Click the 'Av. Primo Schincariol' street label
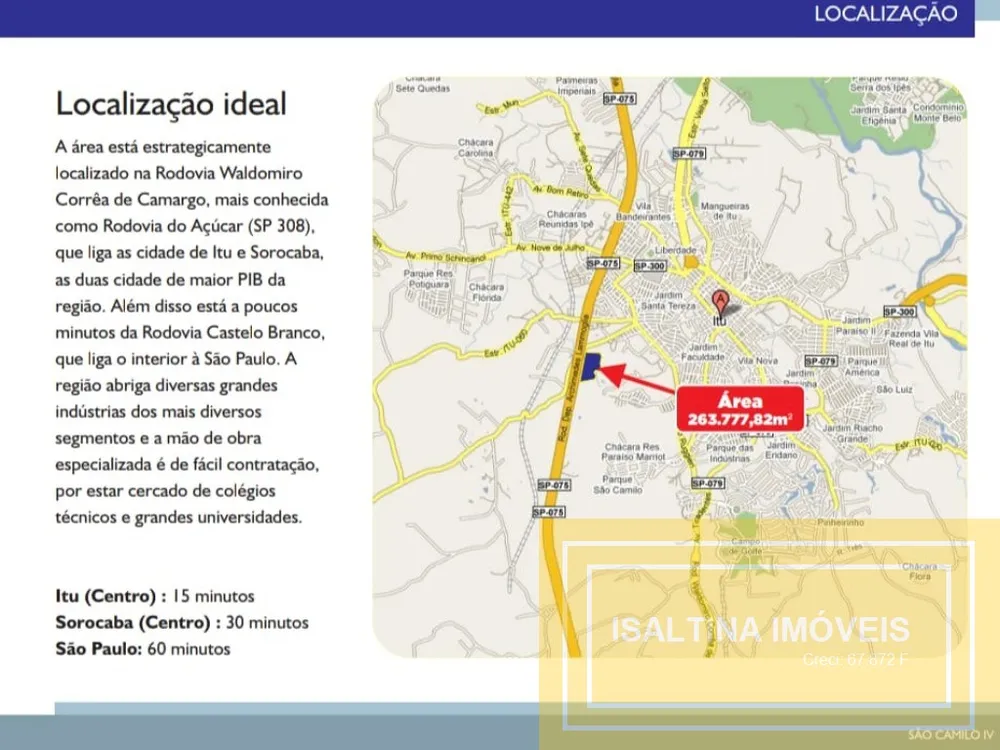The width and height of the screenshot is (1000, 750). tap(445, 256)
